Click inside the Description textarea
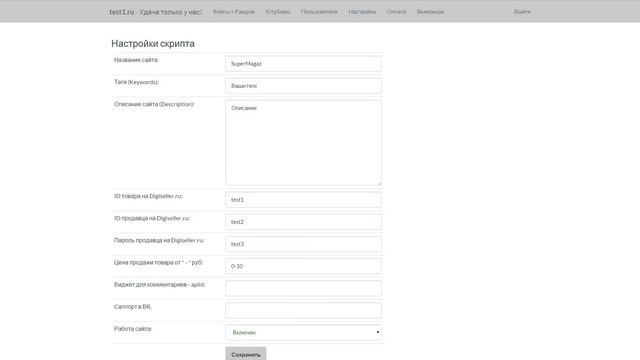Viewport: 640px width, 360px height. [303, 143]
